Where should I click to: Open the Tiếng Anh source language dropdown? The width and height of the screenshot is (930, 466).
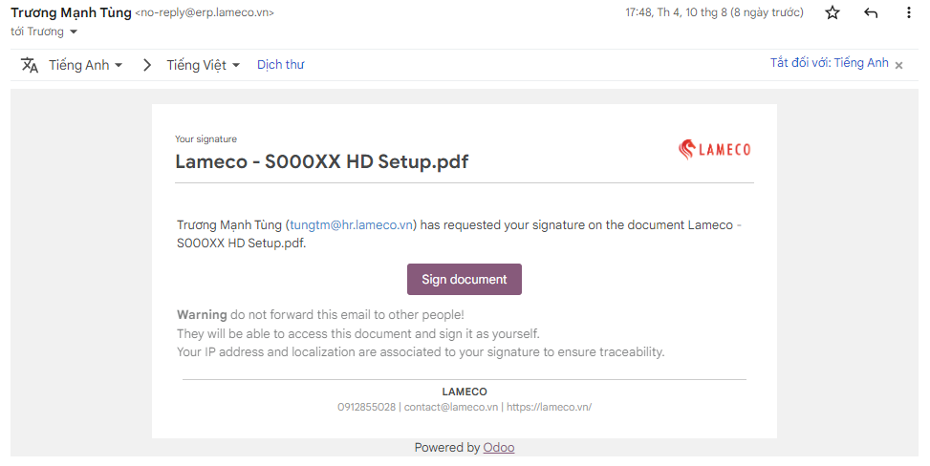pos(85,65)
